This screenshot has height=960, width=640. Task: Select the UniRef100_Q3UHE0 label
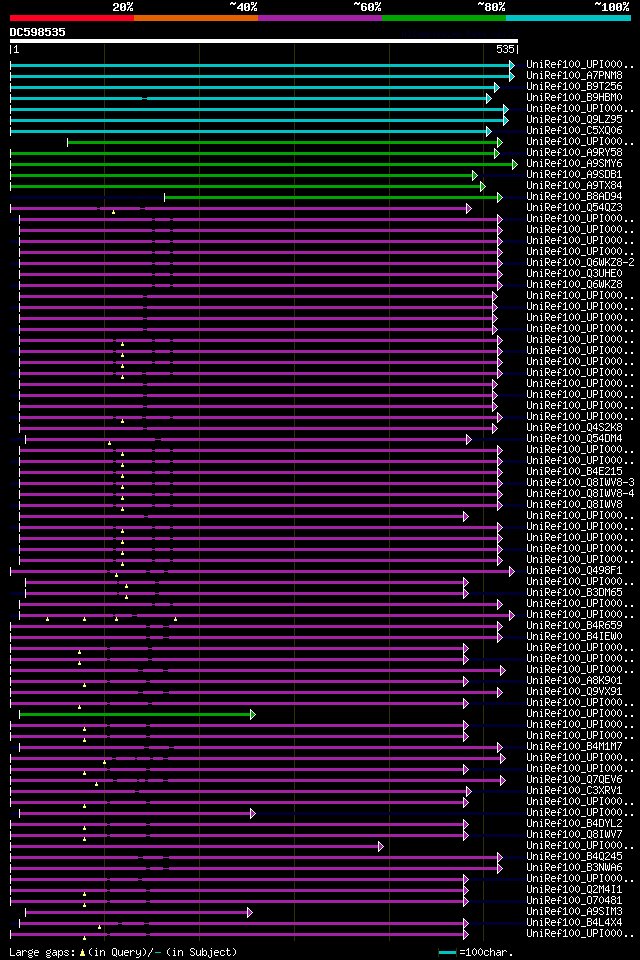[574, 274]
